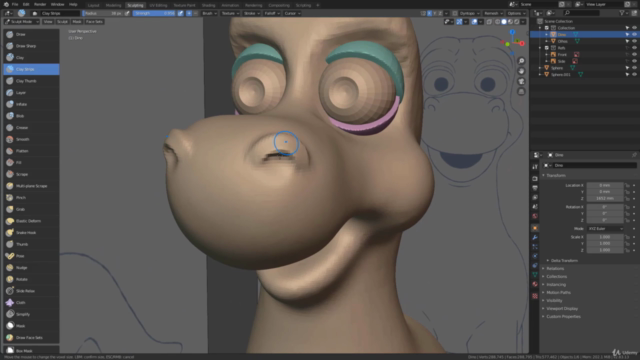The image size is (640, 360).
Task: Open the Remesh dropdown
Action: 493,13
